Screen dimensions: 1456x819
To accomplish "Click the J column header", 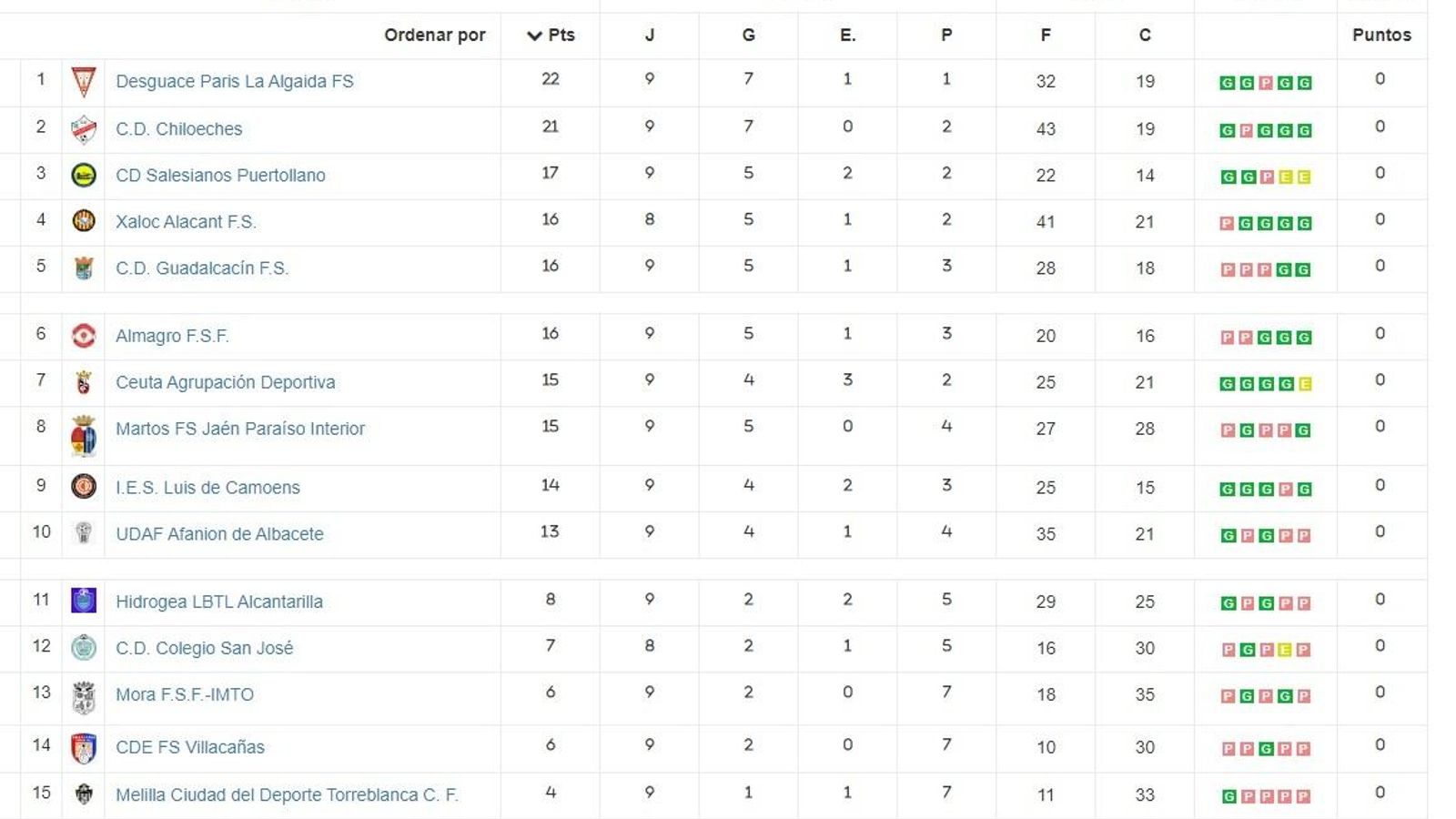I will click(649, 35).
